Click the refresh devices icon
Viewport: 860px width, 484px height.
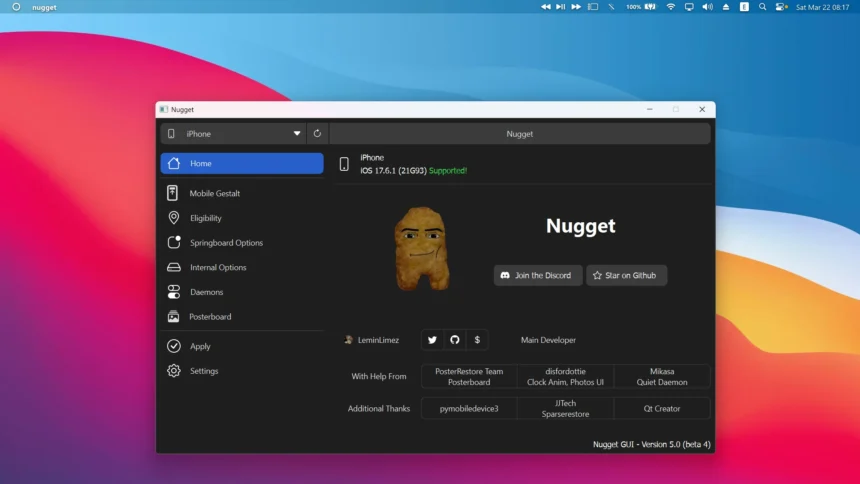tap(317, 133)
